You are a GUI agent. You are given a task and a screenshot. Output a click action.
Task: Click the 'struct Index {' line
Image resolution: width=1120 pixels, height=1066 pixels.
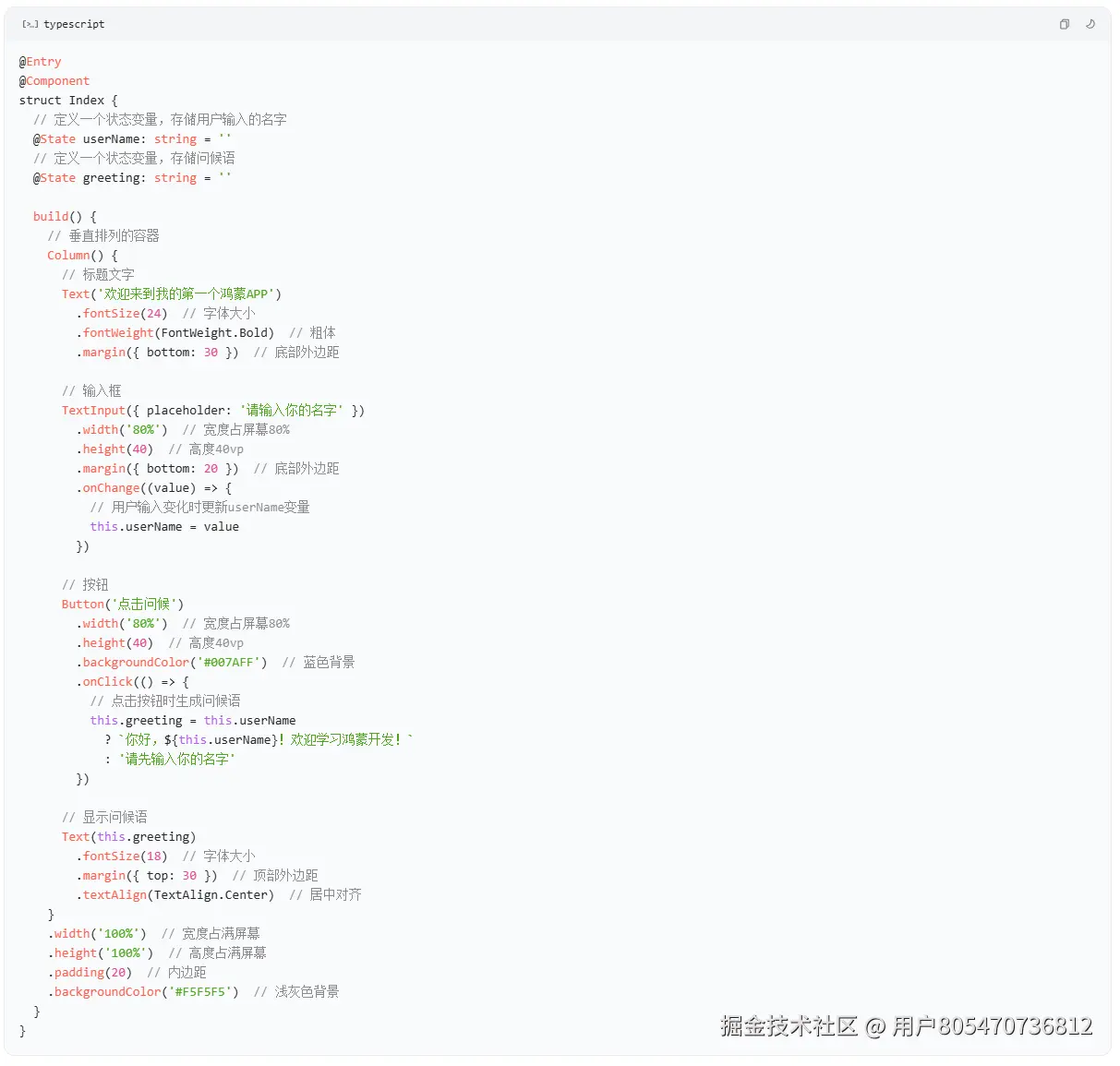[x=68, y=101]
